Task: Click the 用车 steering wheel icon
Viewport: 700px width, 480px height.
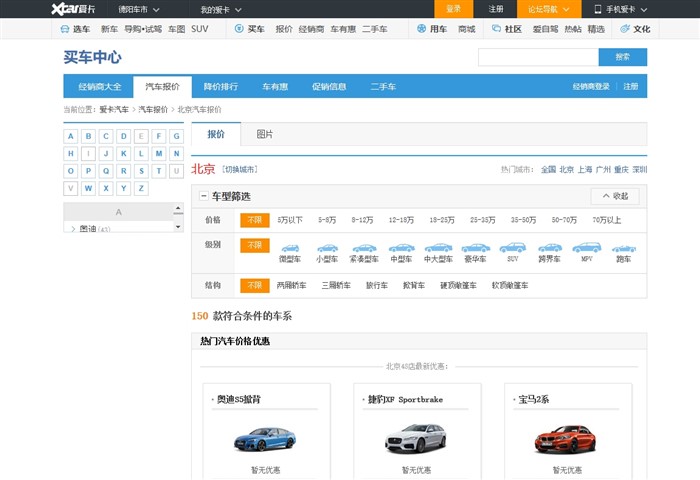Action: point(421,29)
